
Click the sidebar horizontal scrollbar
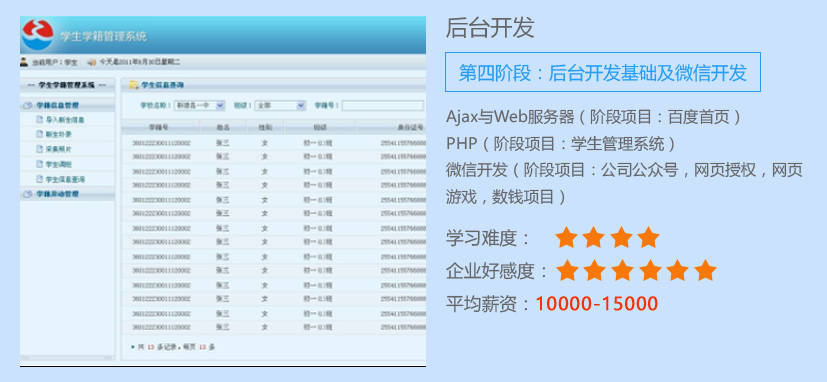coord(68,358)
